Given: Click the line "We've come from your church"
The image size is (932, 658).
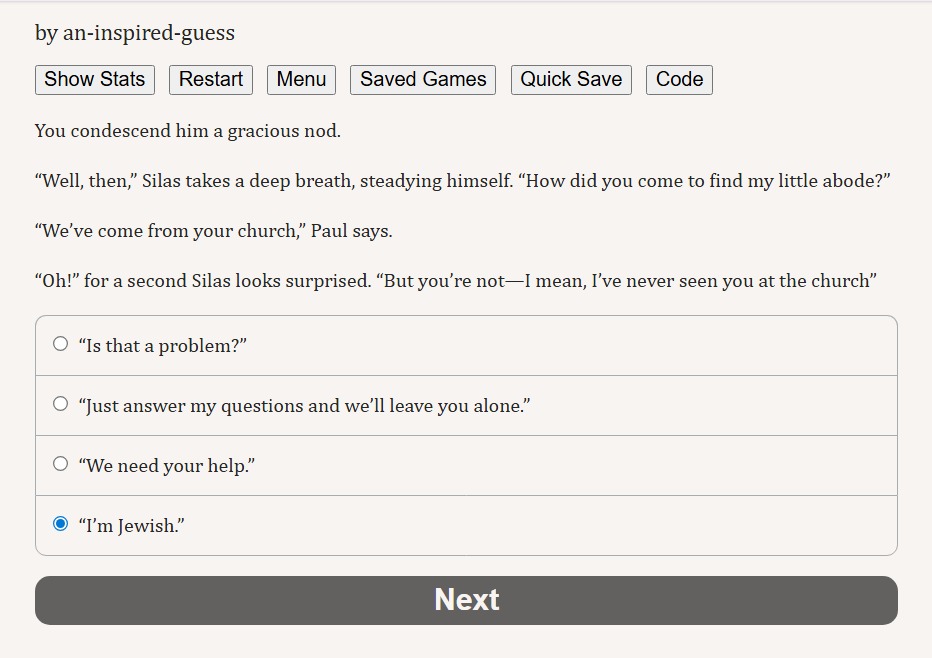Looking at the screenshot, I should [214, 231].
